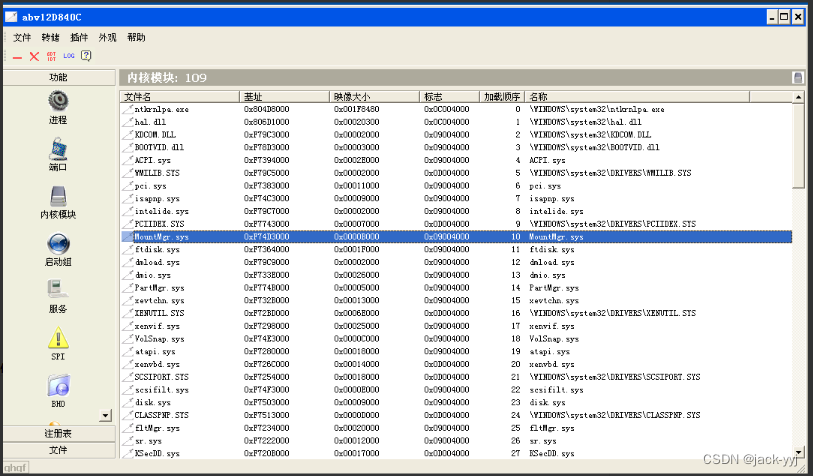Select the WMILIB.SYS file name
Image resolution: width=813 pixels, height=476 pixels.
157,173
